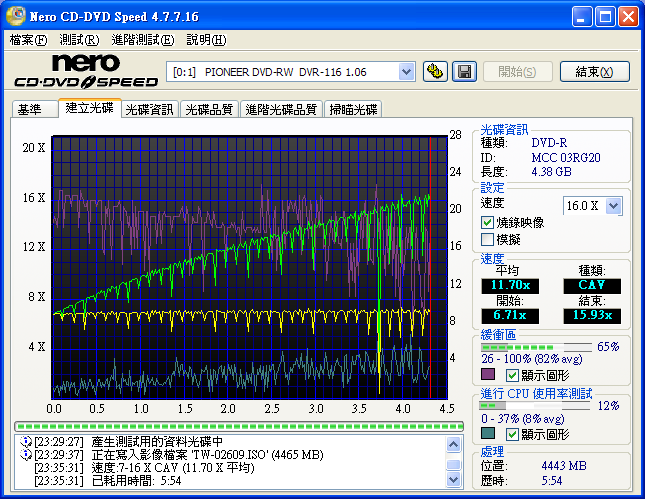Open the 檔案 menu

click(x=27, y=40)
